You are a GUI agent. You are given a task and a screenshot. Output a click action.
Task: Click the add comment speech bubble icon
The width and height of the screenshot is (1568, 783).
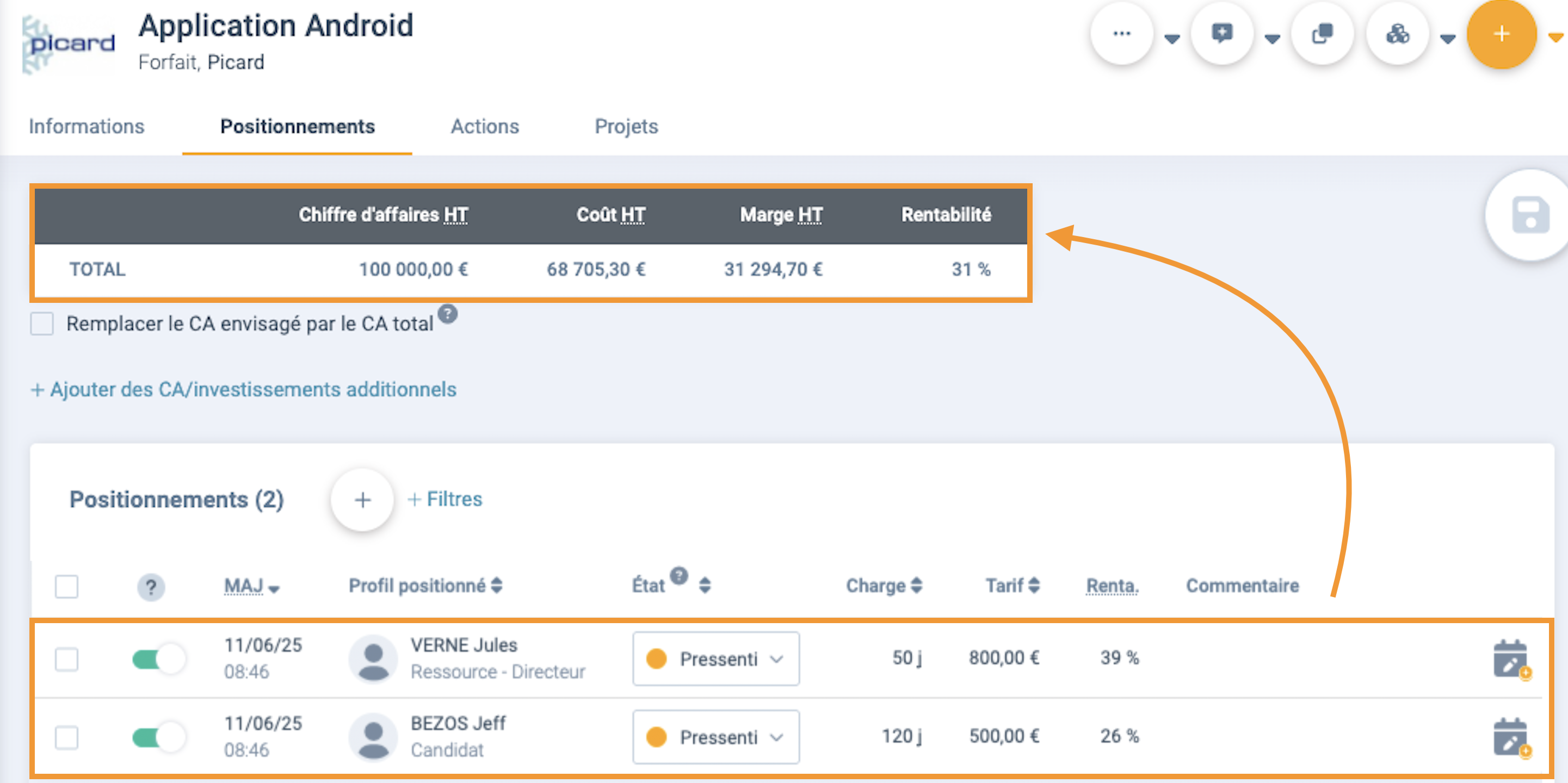(x=1221, y=34)
